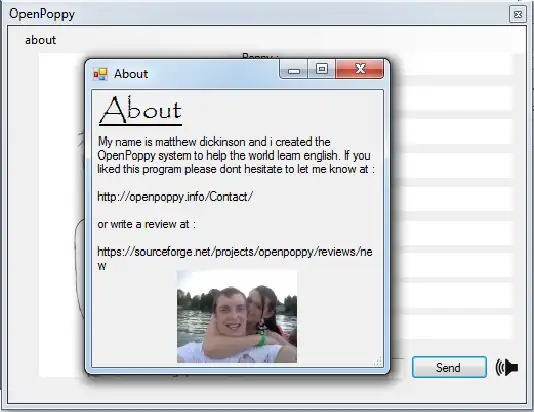
Task: Click the Send button
Action: 449,367
